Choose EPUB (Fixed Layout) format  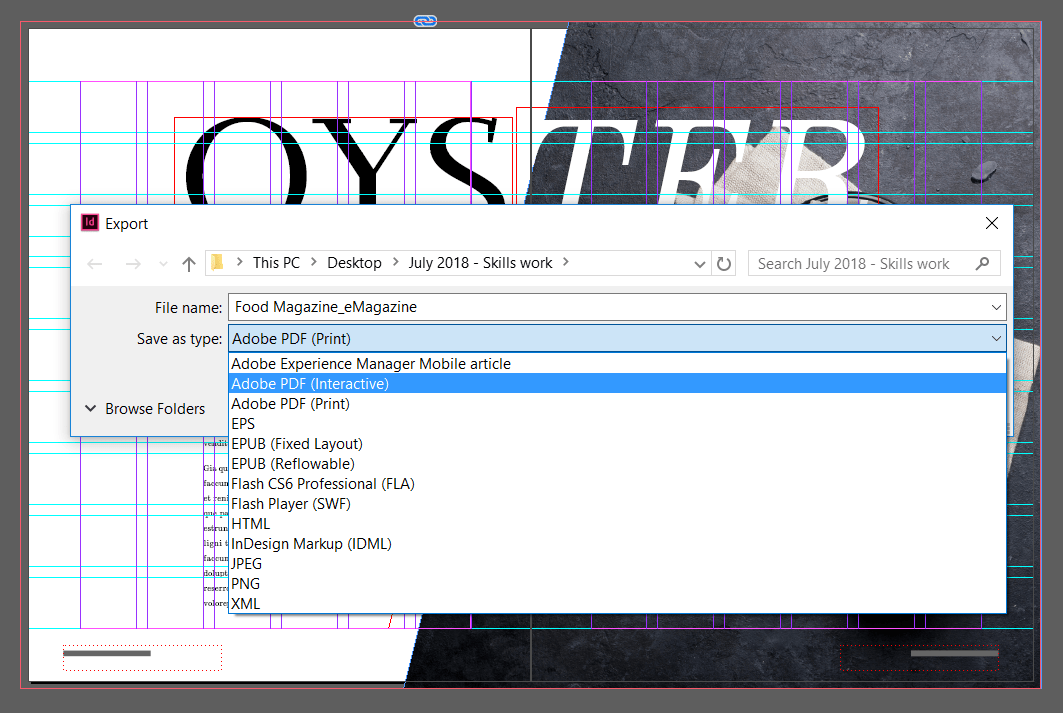tap(617, 444)
